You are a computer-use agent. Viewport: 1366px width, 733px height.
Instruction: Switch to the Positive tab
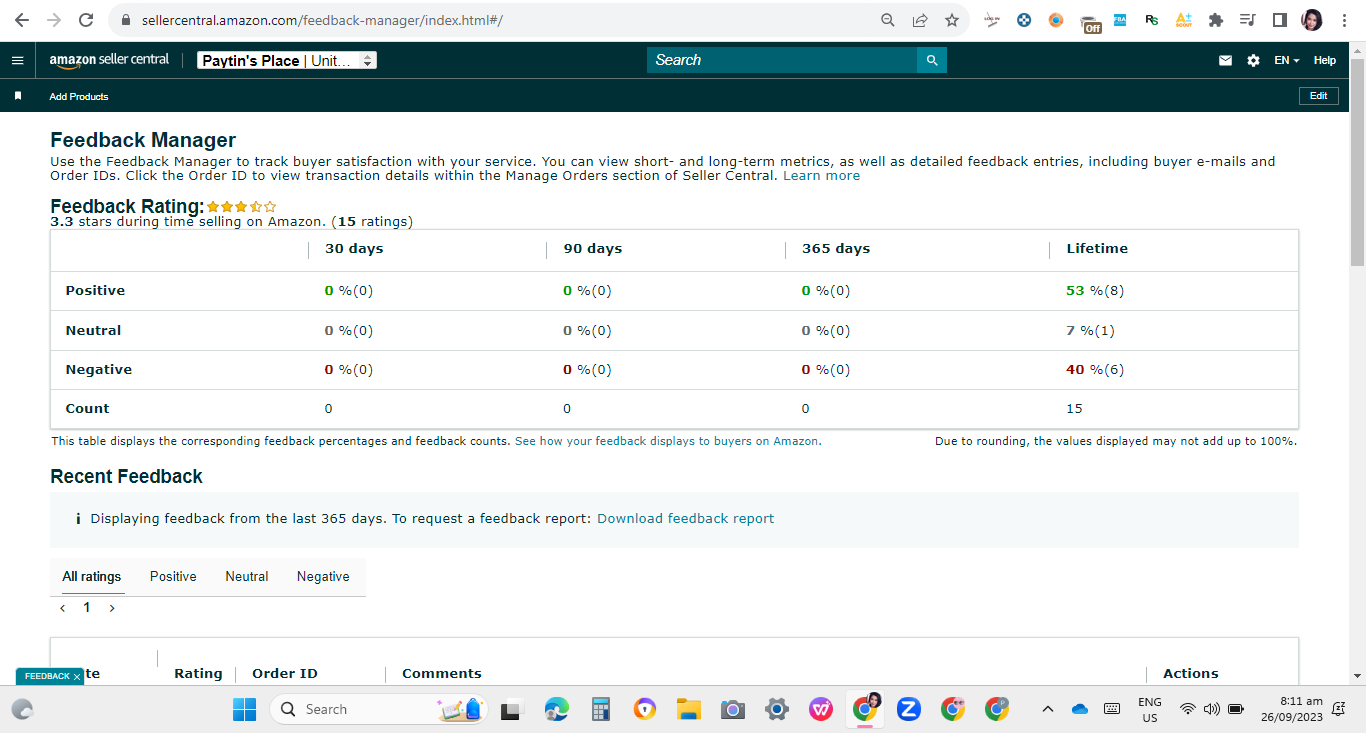click(173, 577)
